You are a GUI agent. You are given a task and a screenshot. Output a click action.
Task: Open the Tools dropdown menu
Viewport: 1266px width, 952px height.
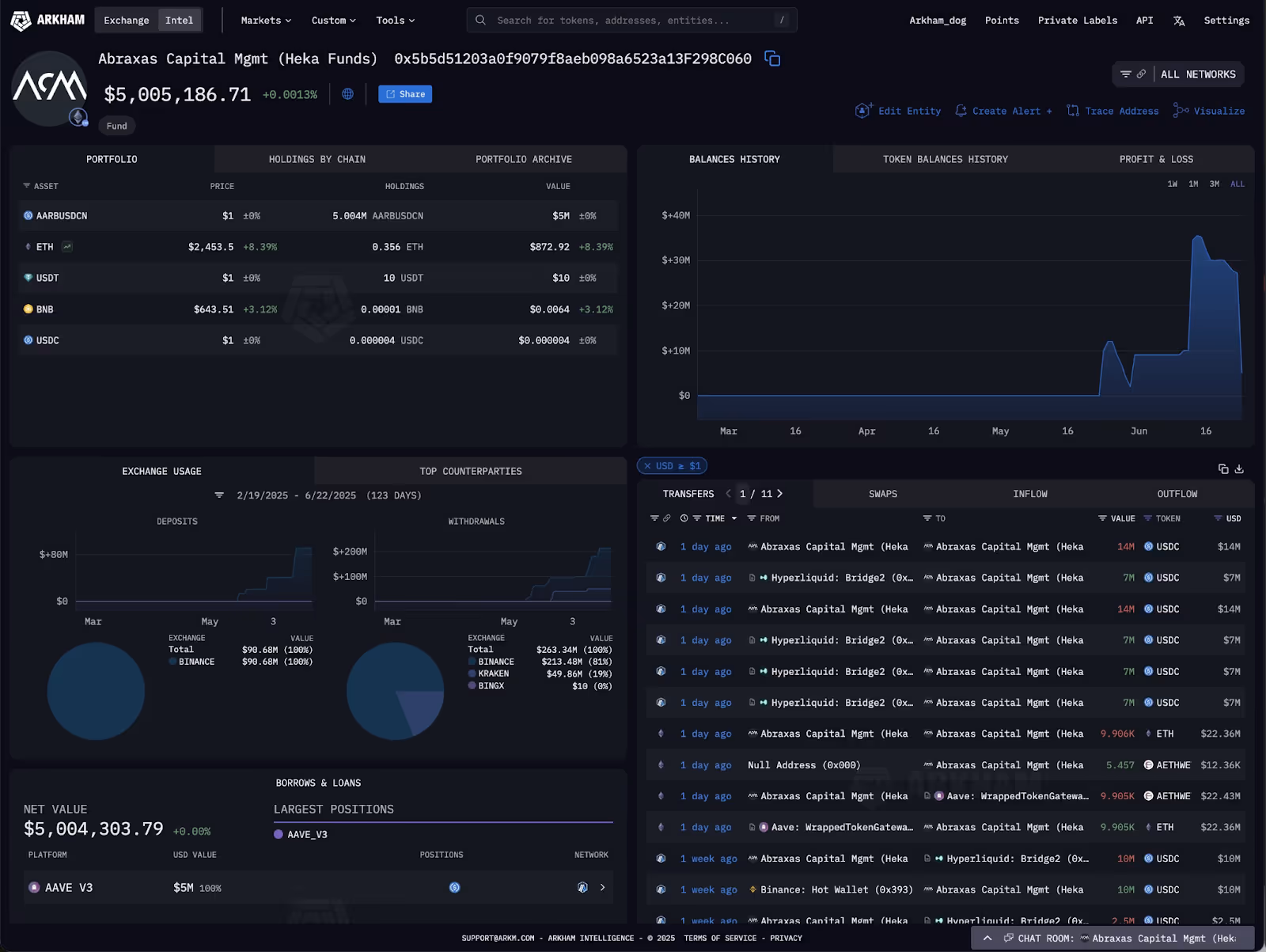tap(394, 20)
